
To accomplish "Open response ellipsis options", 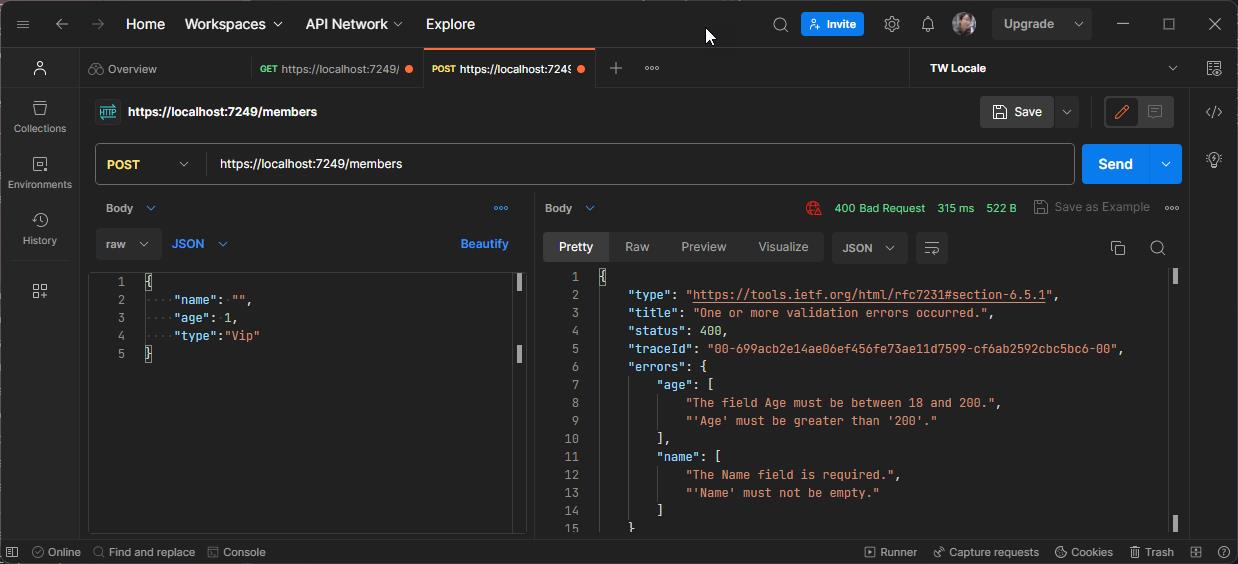I will click(1172, 208).
